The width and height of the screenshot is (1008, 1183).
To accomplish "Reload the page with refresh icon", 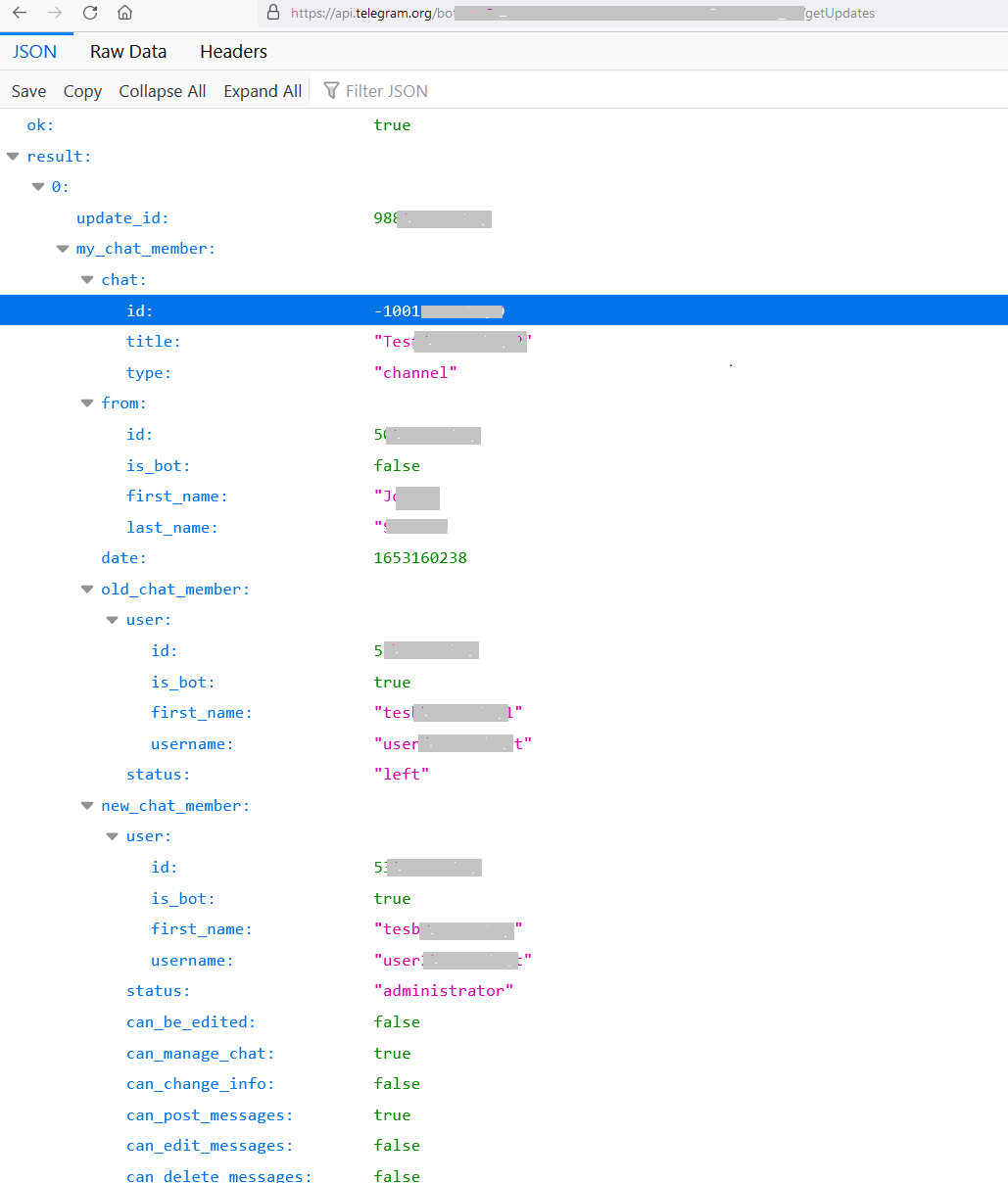I will (90, 13).
